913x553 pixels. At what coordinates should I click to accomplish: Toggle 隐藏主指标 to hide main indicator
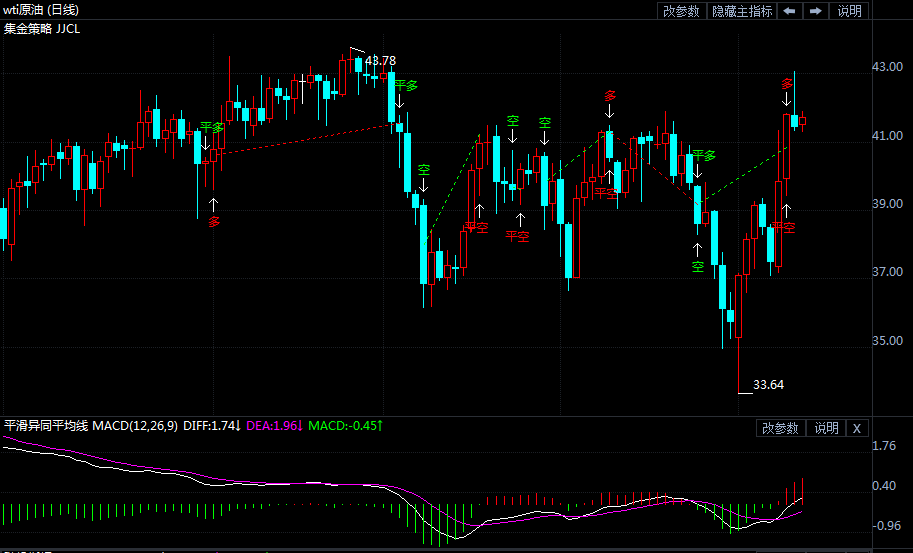741,11
